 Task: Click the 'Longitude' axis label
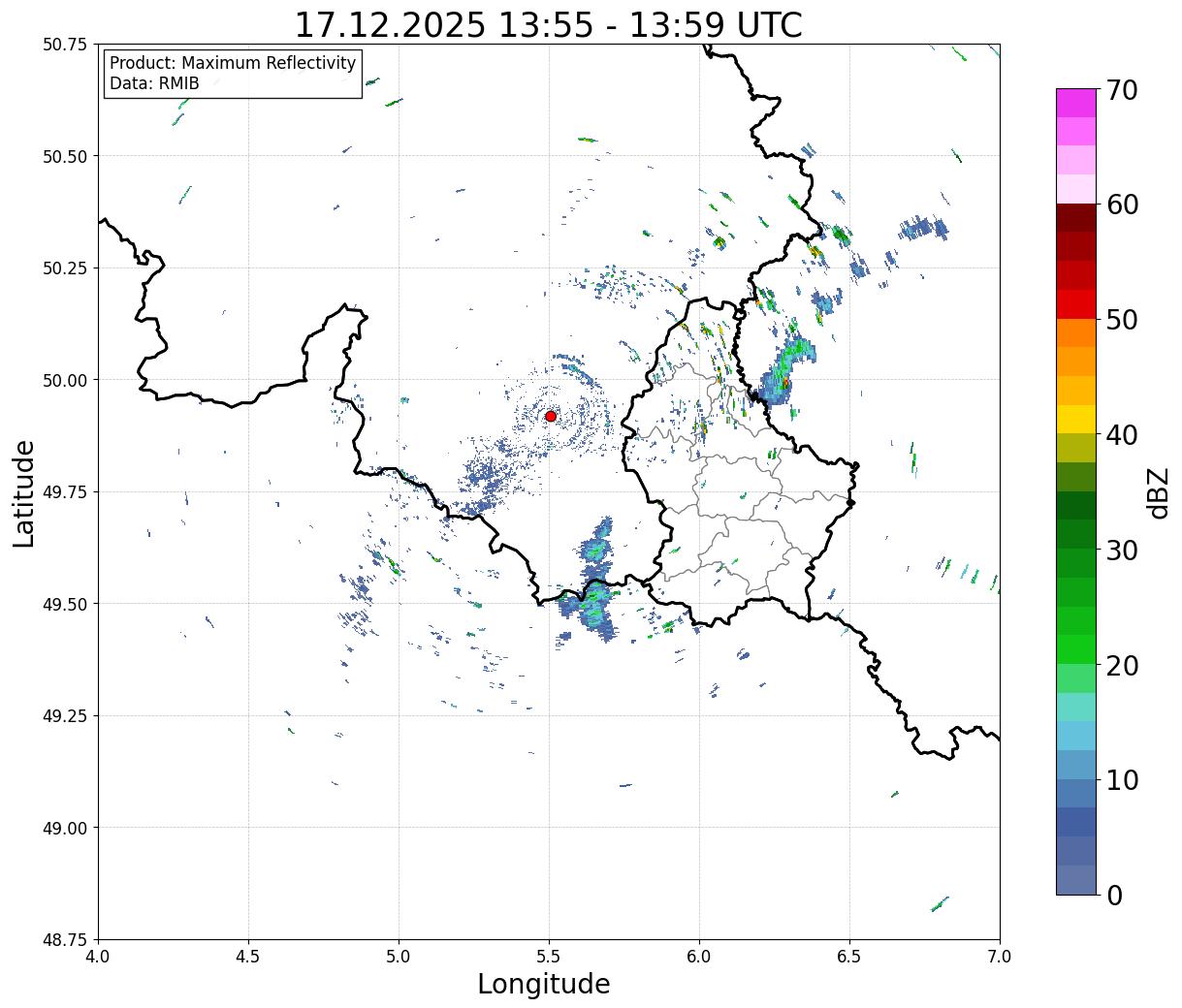point(544,984)
